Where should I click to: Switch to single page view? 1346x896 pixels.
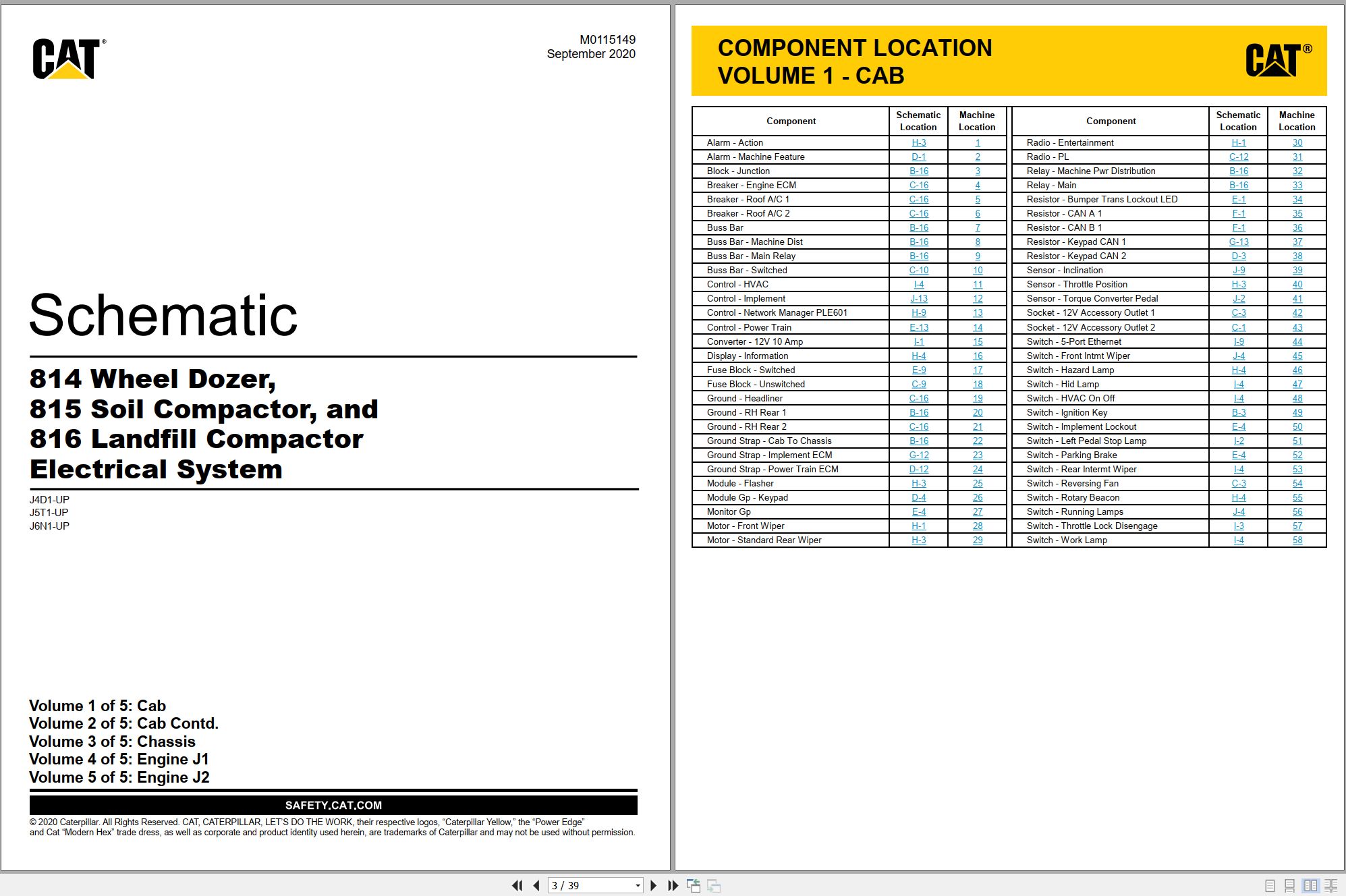pyautogui.click(x=1270, y=885)
